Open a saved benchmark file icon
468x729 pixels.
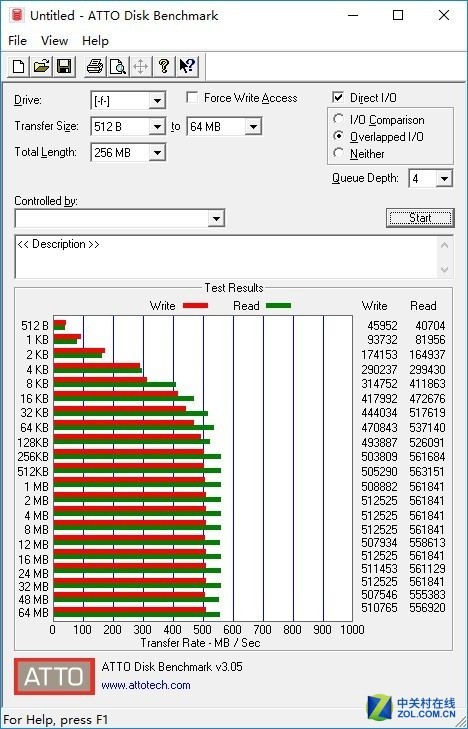point(41,66)
